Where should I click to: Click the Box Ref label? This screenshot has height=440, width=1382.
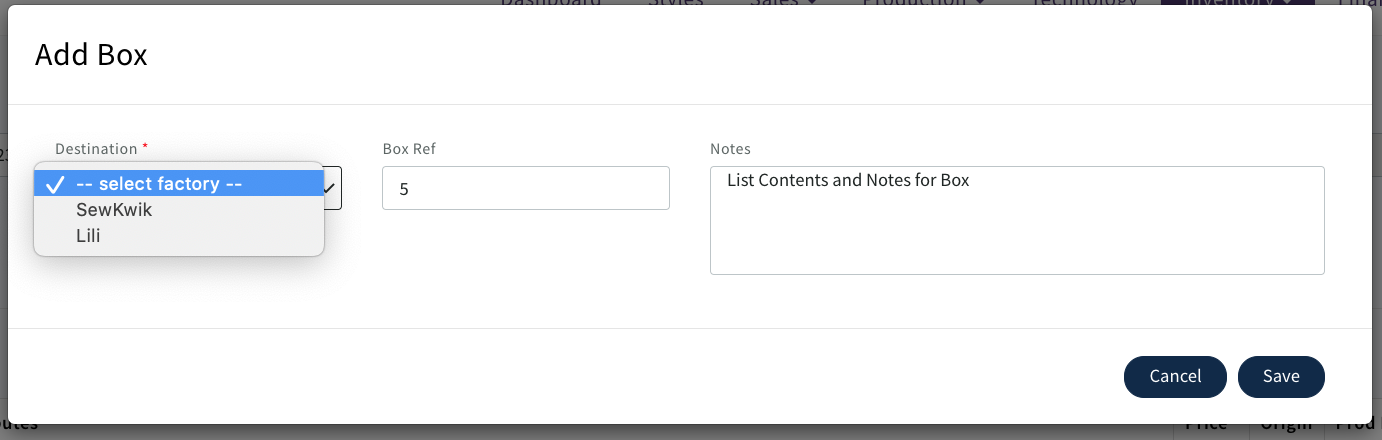(409, 149)
